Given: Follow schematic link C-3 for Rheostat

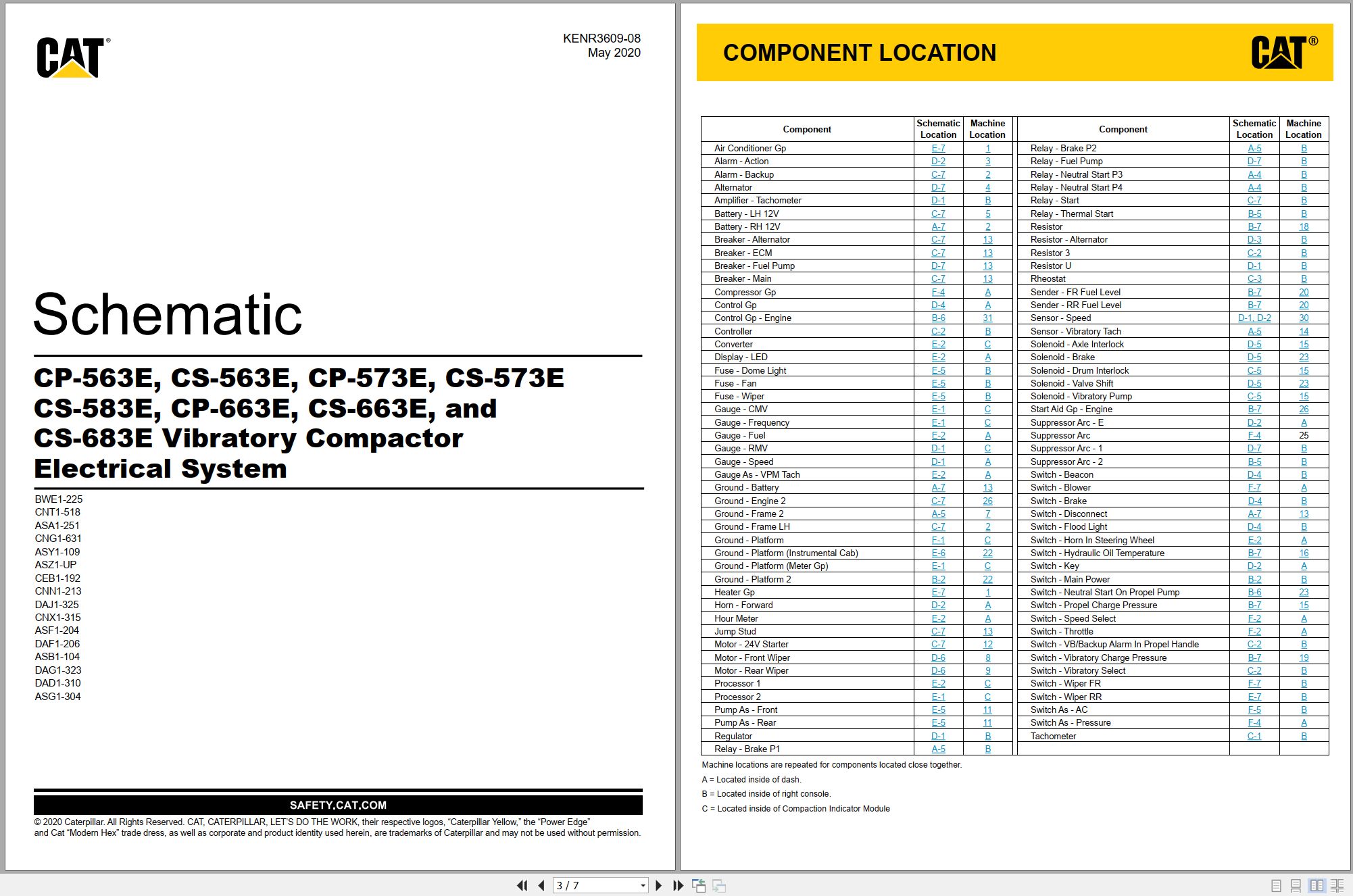Looking at the screenshot, I should [1254, 278].
